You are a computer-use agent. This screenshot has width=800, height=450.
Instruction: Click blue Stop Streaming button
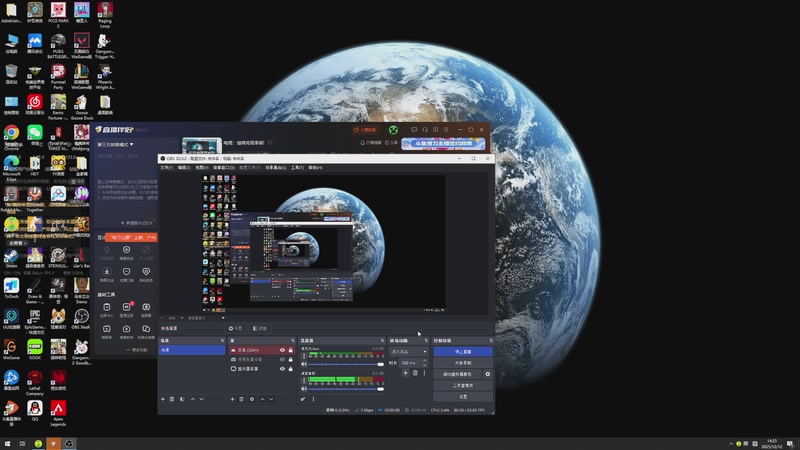(463, 352)
